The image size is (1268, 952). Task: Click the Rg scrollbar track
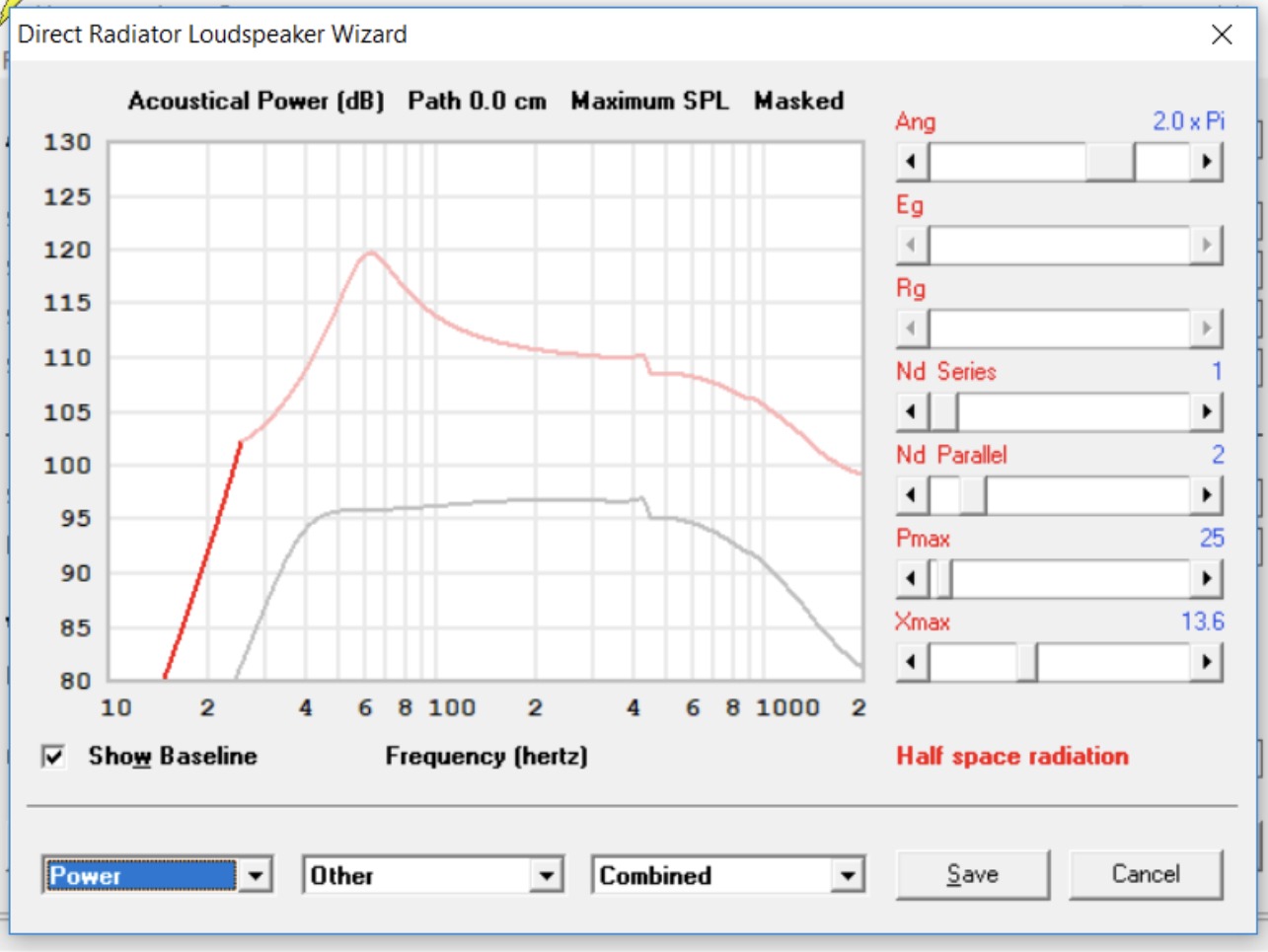(1059, 328)
